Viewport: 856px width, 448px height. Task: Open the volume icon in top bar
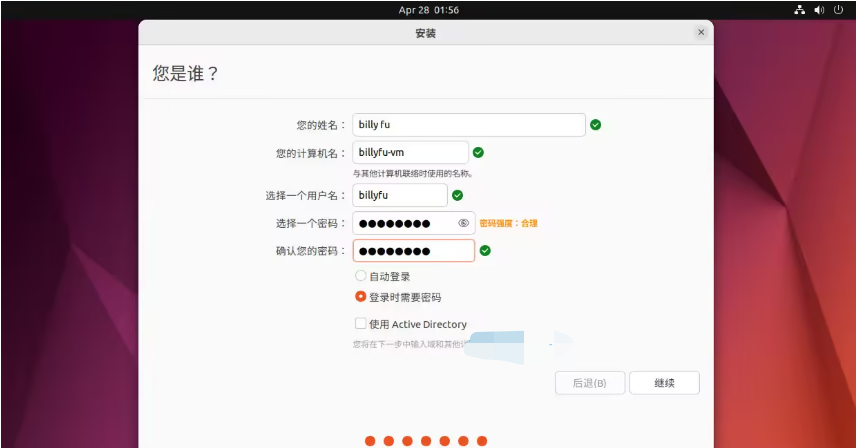tap(819, 10)
